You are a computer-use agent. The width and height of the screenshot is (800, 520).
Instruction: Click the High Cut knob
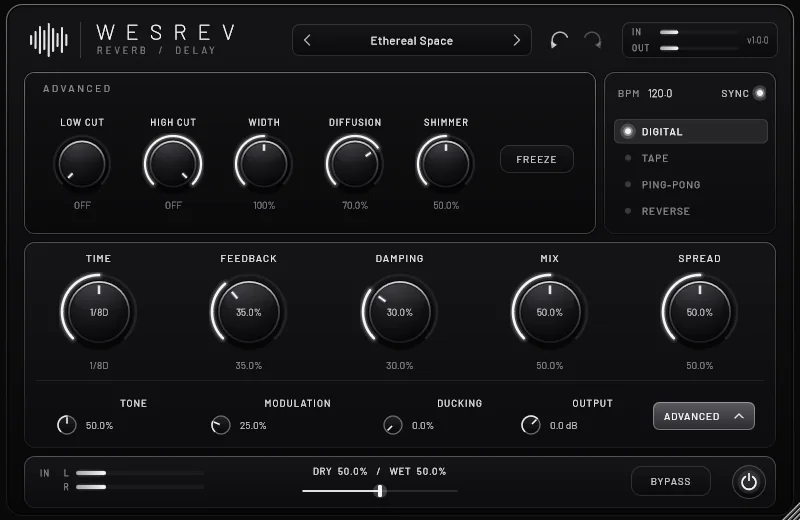(173, 164)
